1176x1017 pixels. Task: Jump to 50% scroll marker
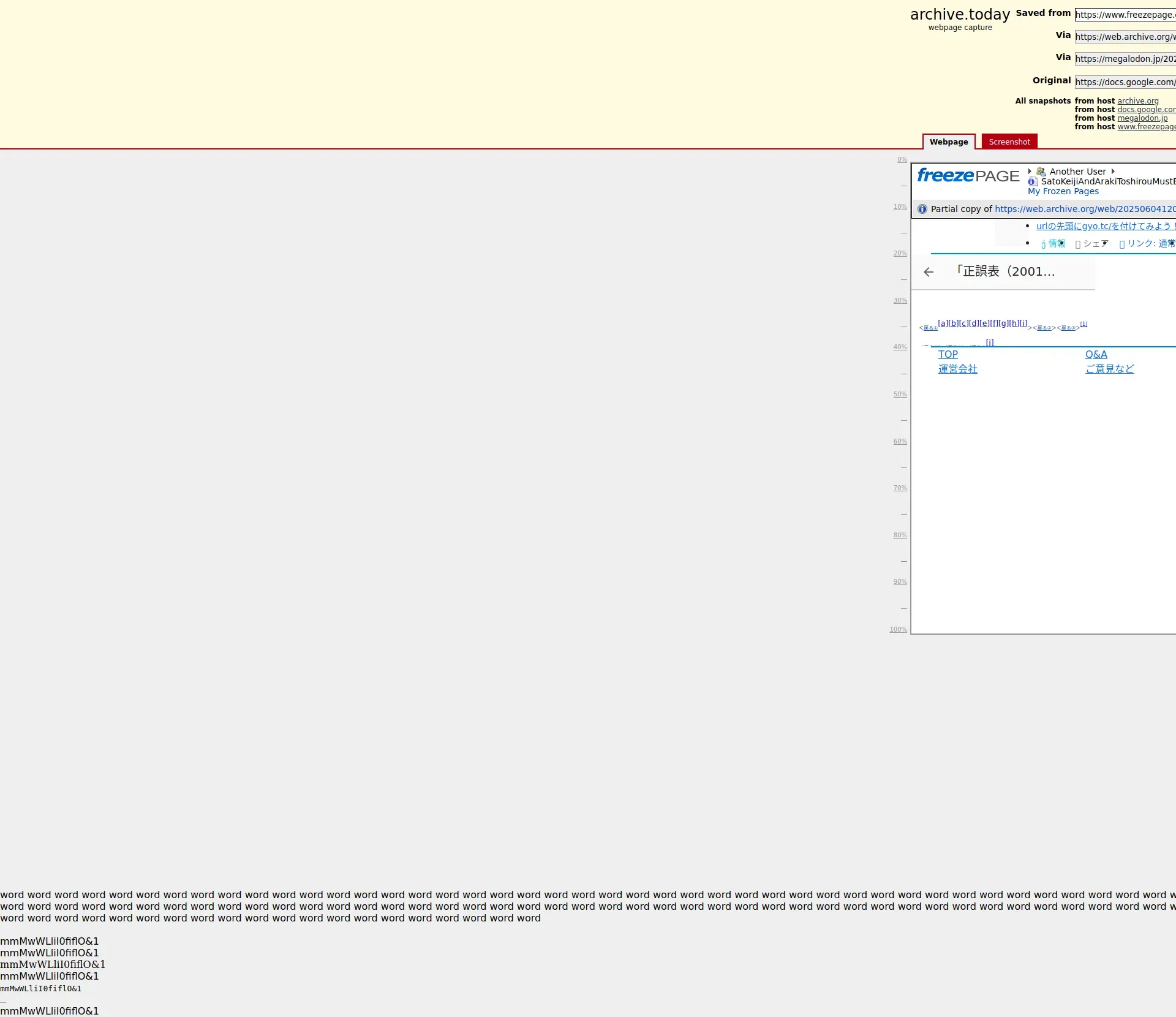click(x=900, y=395)
